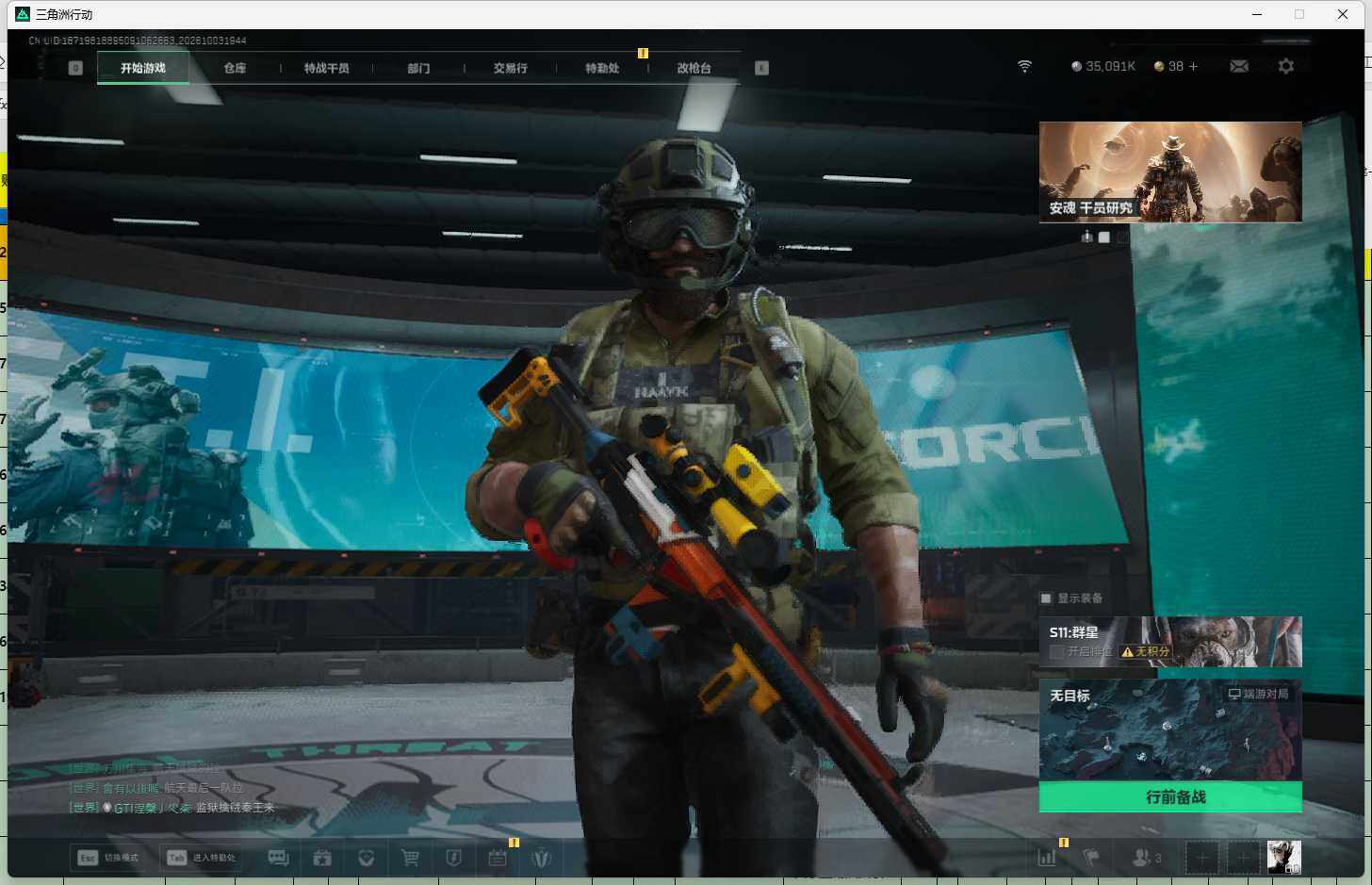The height and width of the screenshot is (885, 1372).
Task: Switch to the 仓库 tab
Action: point(235,68)
